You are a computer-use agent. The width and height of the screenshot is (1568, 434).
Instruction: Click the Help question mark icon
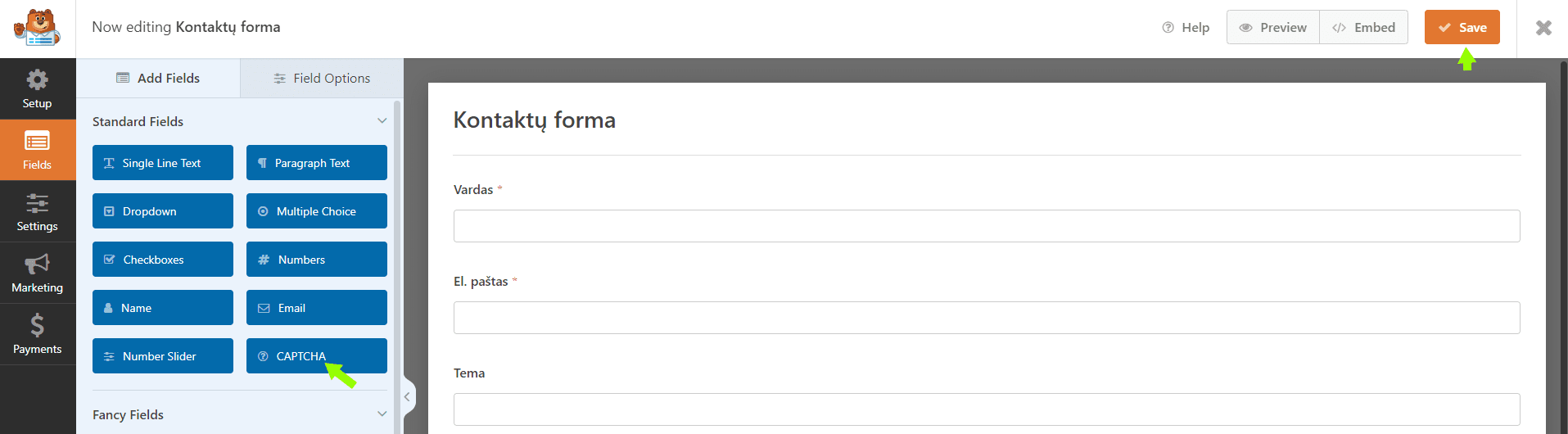(x=1168, y=27)
